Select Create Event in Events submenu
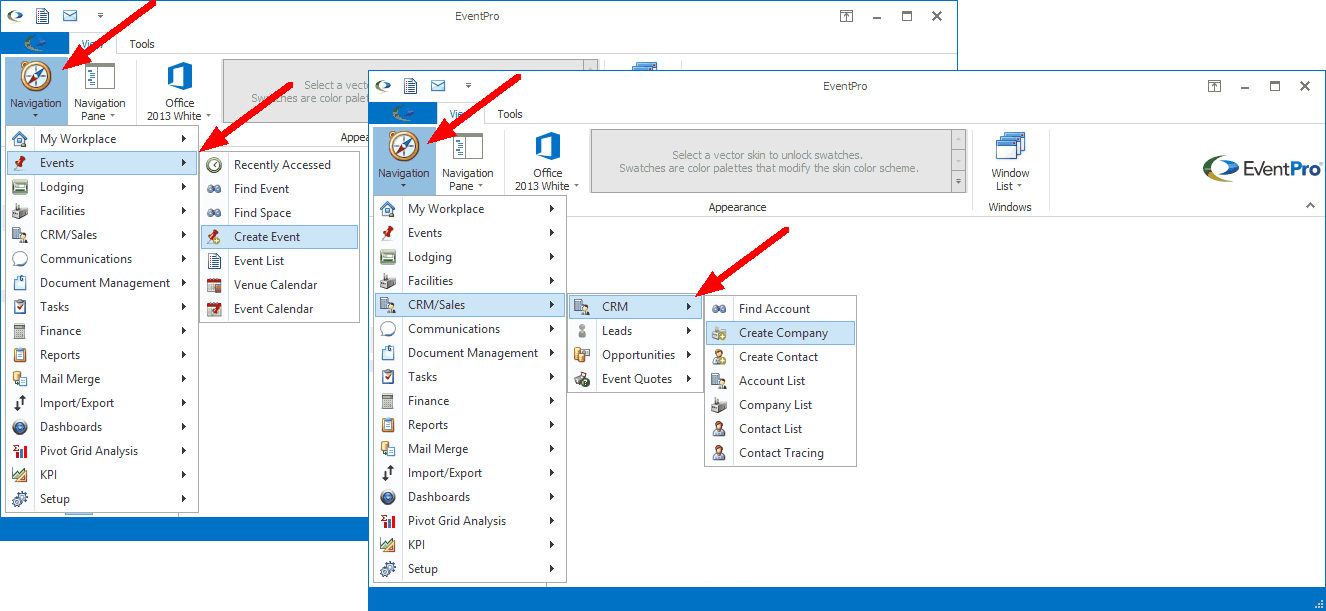This screenshot has width=1326, height=611. (x=279, y=237)
